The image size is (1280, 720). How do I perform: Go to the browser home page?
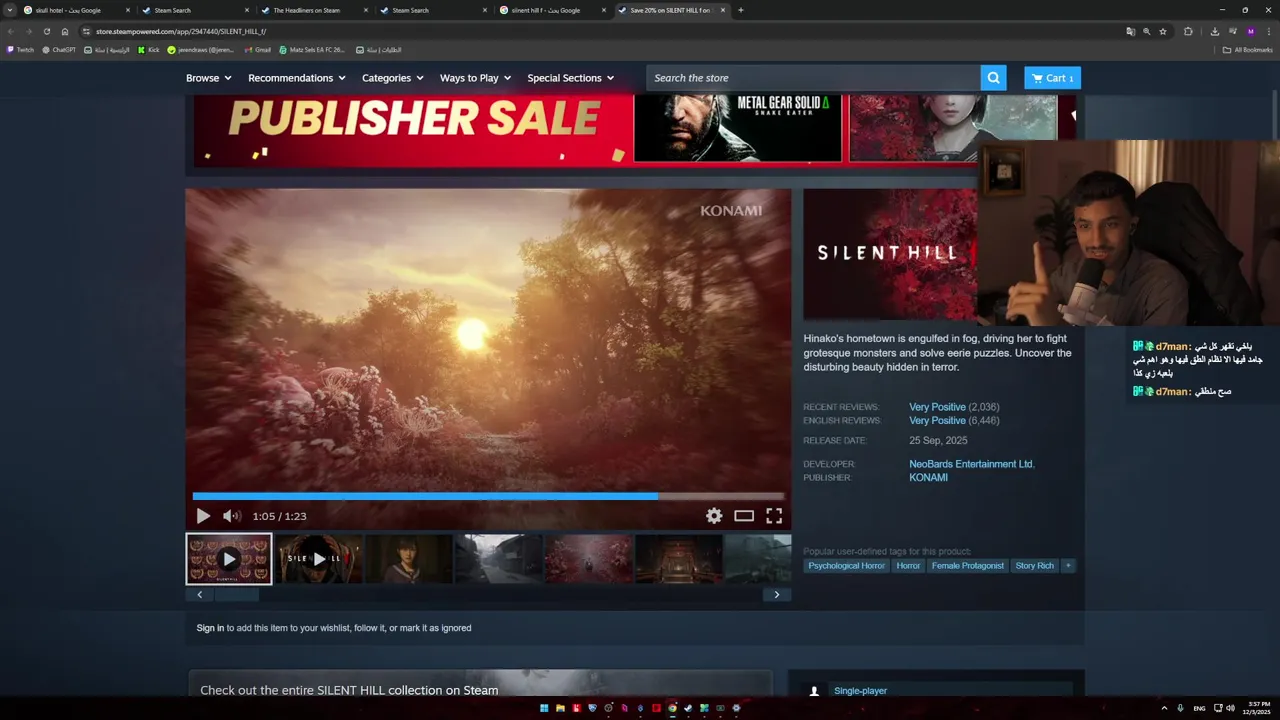(65, 31)
